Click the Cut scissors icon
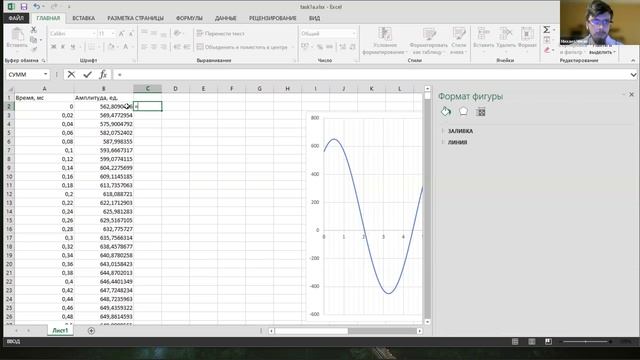This screenshot has width=640, height=360. tap(34, 30)
